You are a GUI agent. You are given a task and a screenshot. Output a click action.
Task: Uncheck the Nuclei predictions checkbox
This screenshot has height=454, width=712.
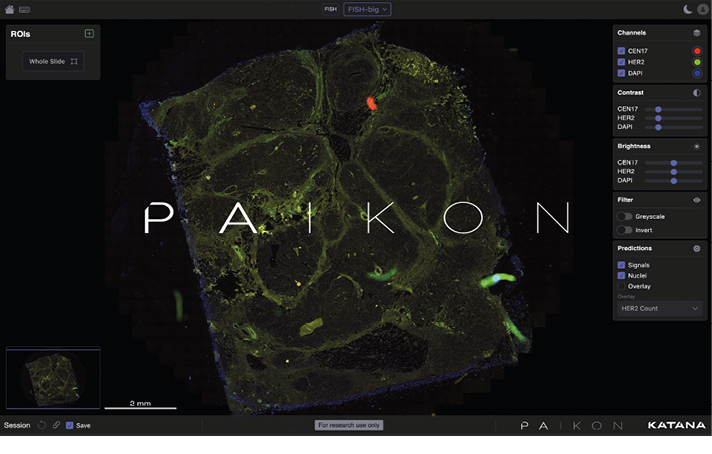(x=621, y=276)
